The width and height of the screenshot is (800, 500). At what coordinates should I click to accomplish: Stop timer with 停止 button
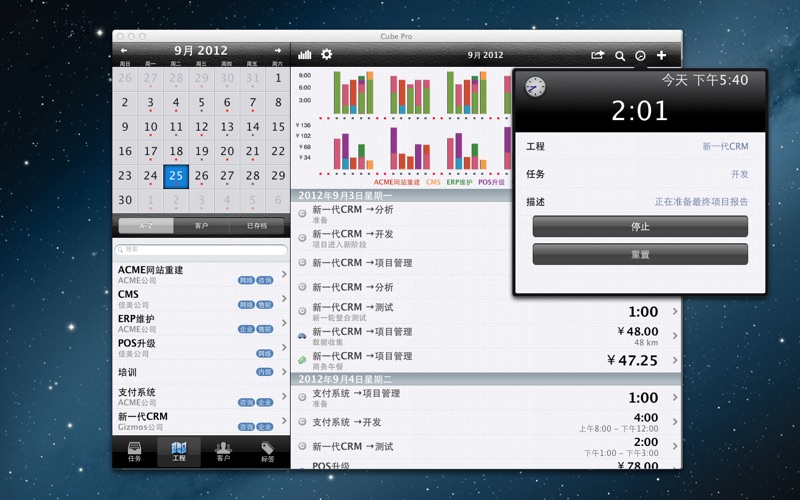[x=640, y=227]
